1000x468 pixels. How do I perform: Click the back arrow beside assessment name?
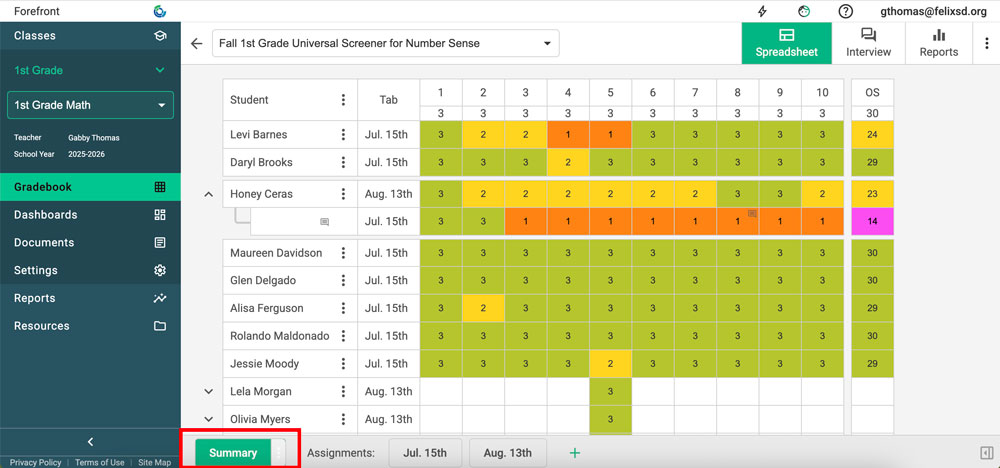click(x=197, y=44)
